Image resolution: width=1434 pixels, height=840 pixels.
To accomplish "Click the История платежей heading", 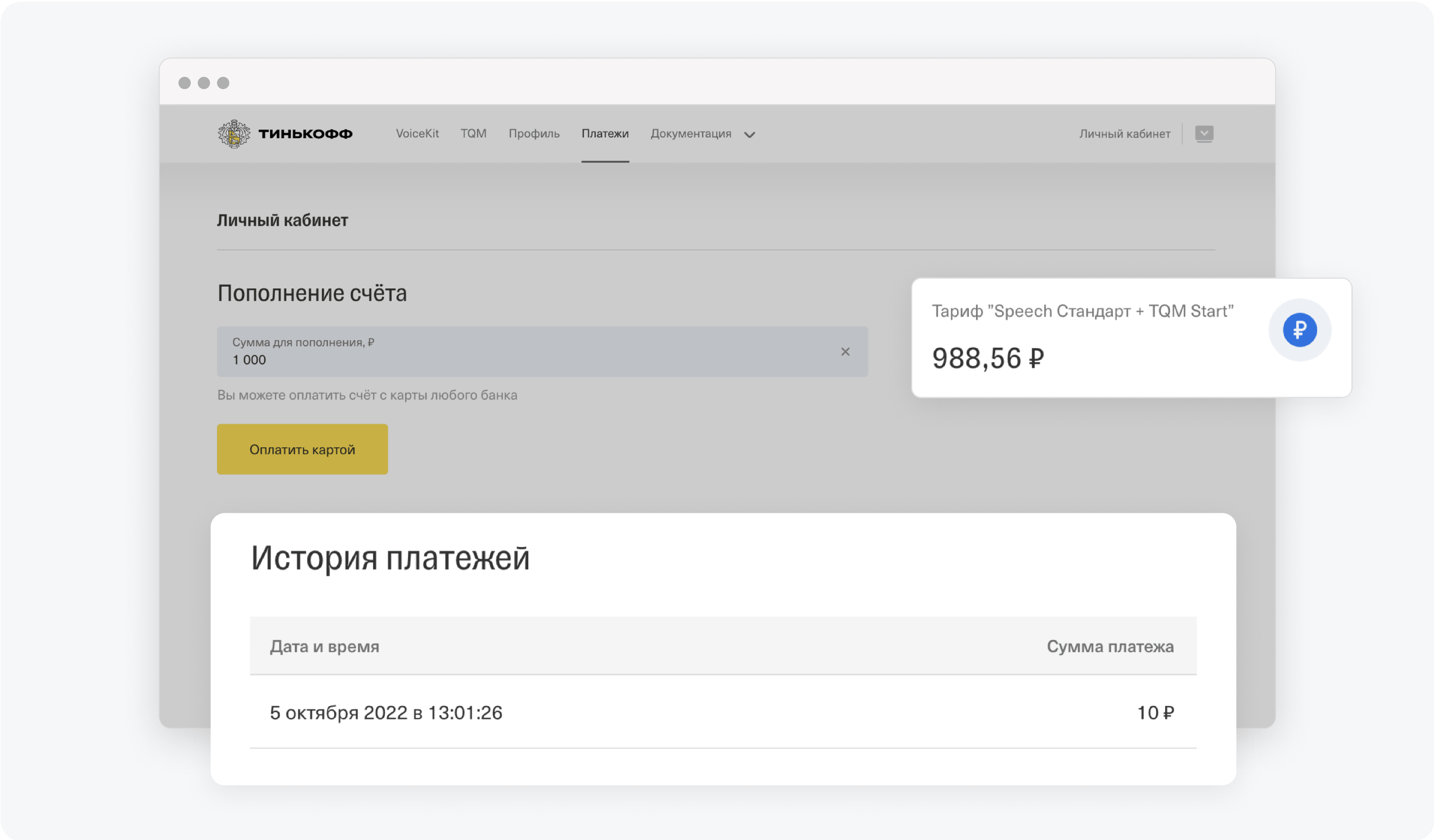I will tap(390, 558).
